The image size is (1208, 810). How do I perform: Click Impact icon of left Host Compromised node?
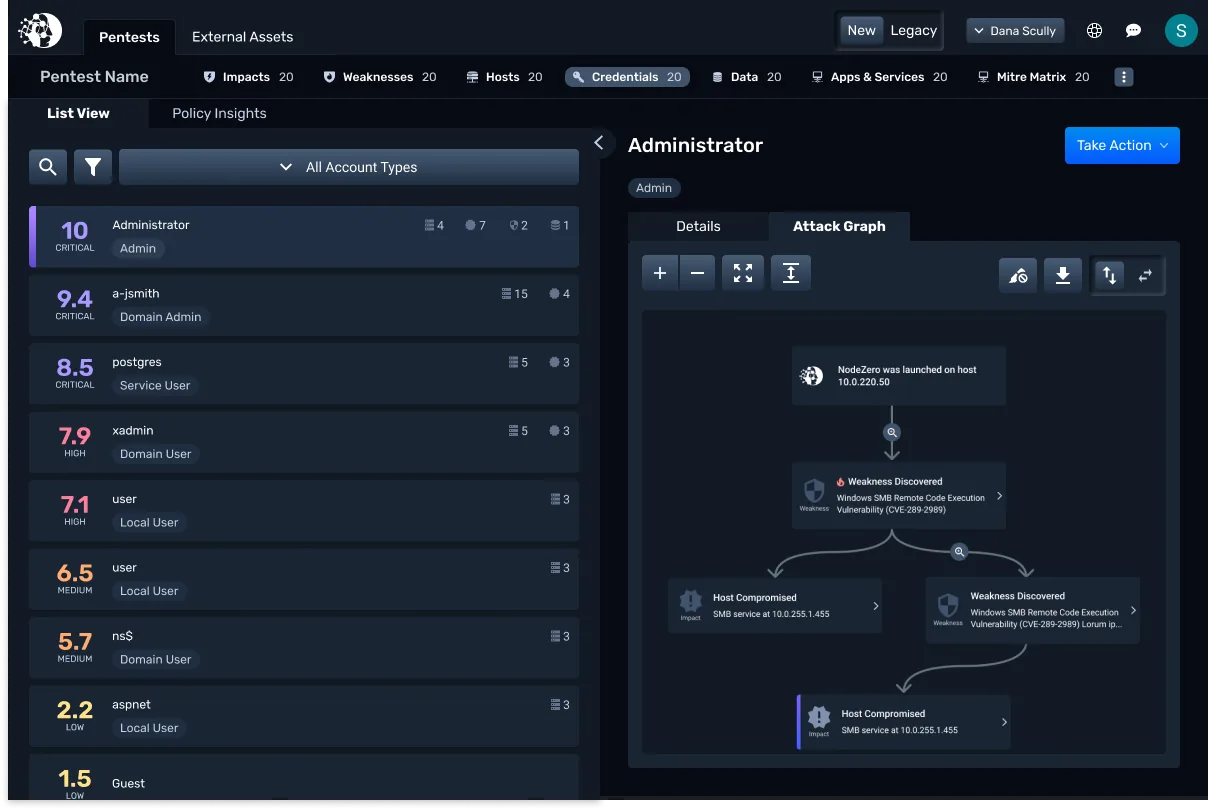pyautogui.click(x=690, y=601)
